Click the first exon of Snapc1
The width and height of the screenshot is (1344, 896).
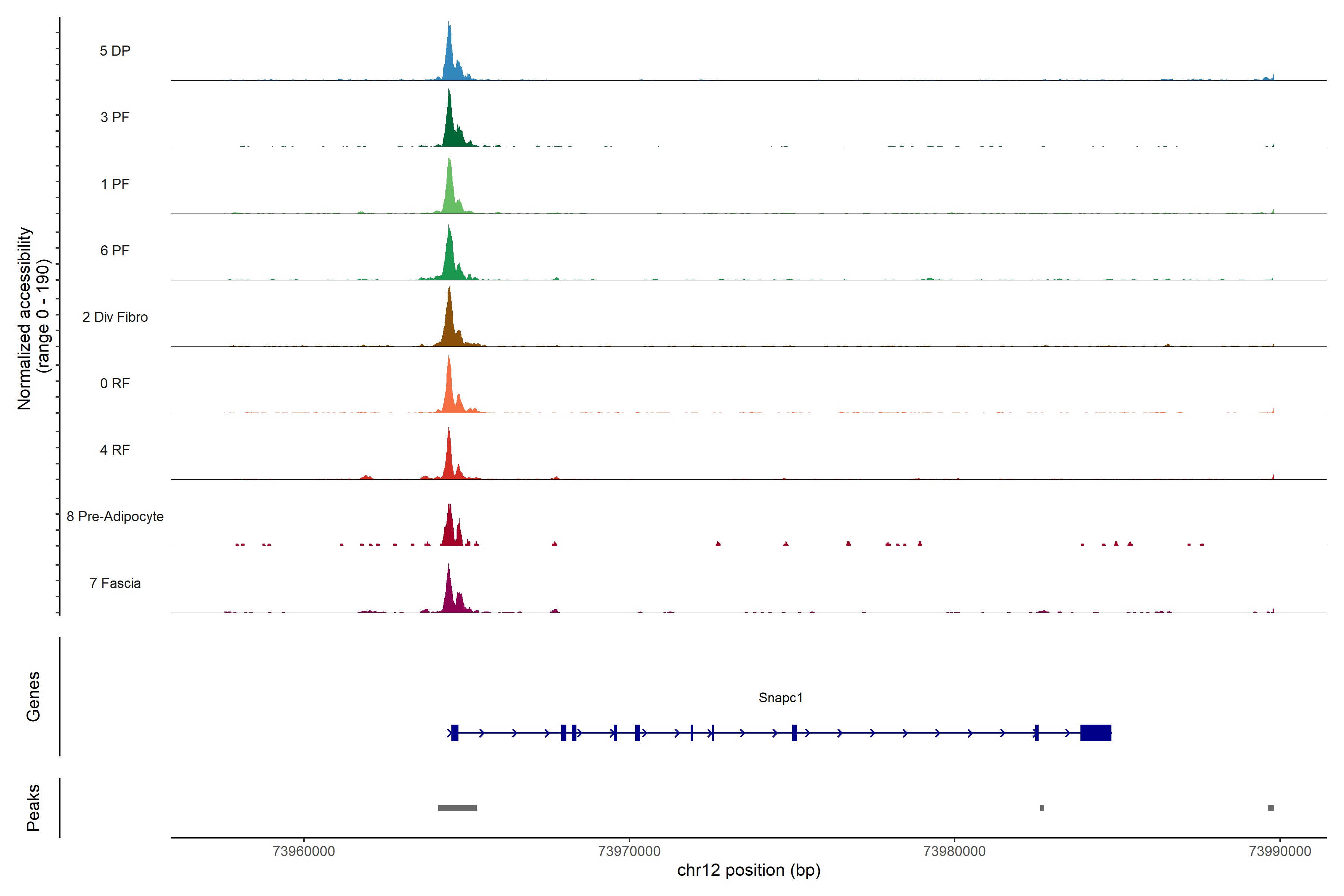pos(455,732)
